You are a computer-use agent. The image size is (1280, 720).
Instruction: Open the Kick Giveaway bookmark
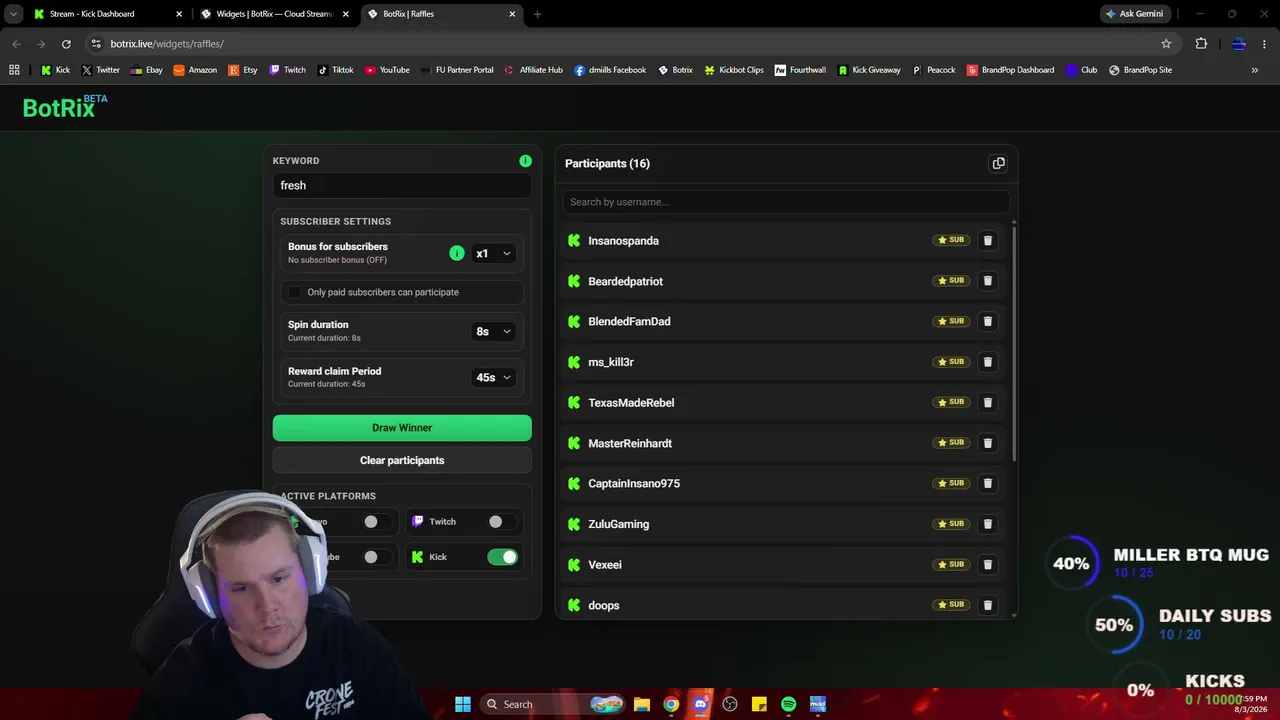point(869,70)
